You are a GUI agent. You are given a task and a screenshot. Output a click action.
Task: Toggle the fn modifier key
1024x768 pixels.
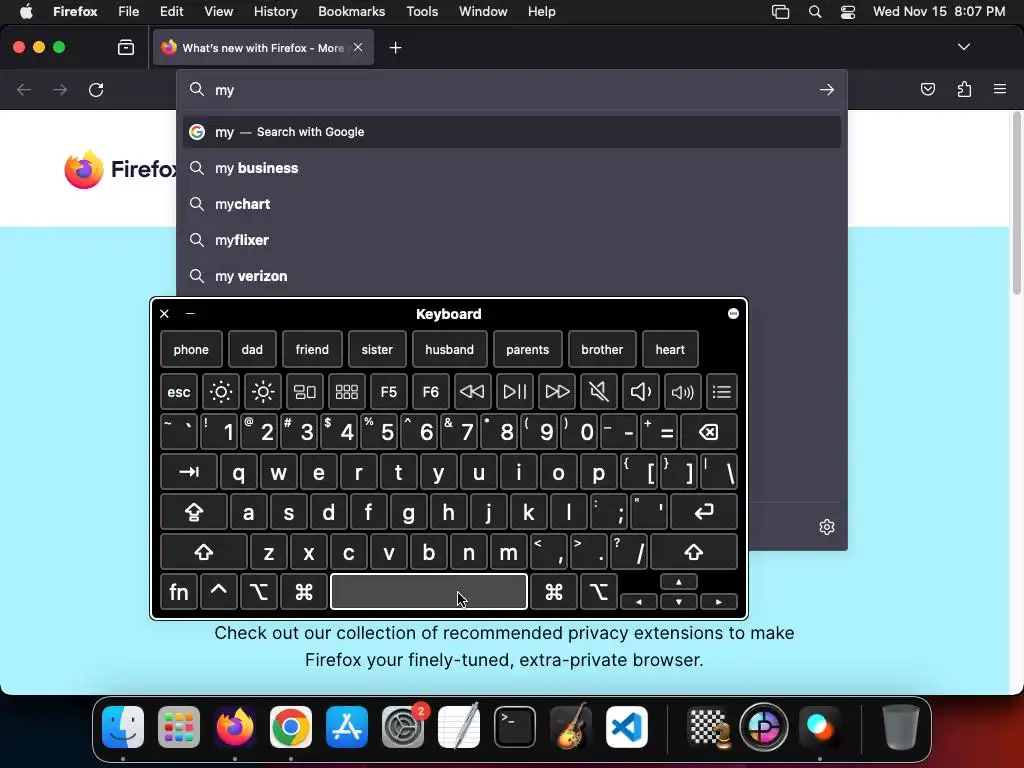pyautogui.click(x=179, y=592)
